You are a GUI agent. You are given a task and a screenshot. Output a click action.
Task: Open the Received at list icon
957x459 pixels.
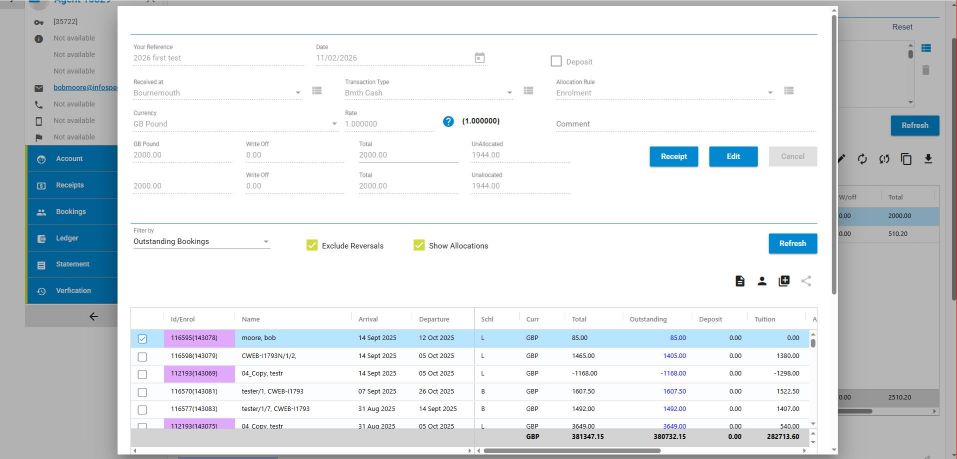pos(317,90)
